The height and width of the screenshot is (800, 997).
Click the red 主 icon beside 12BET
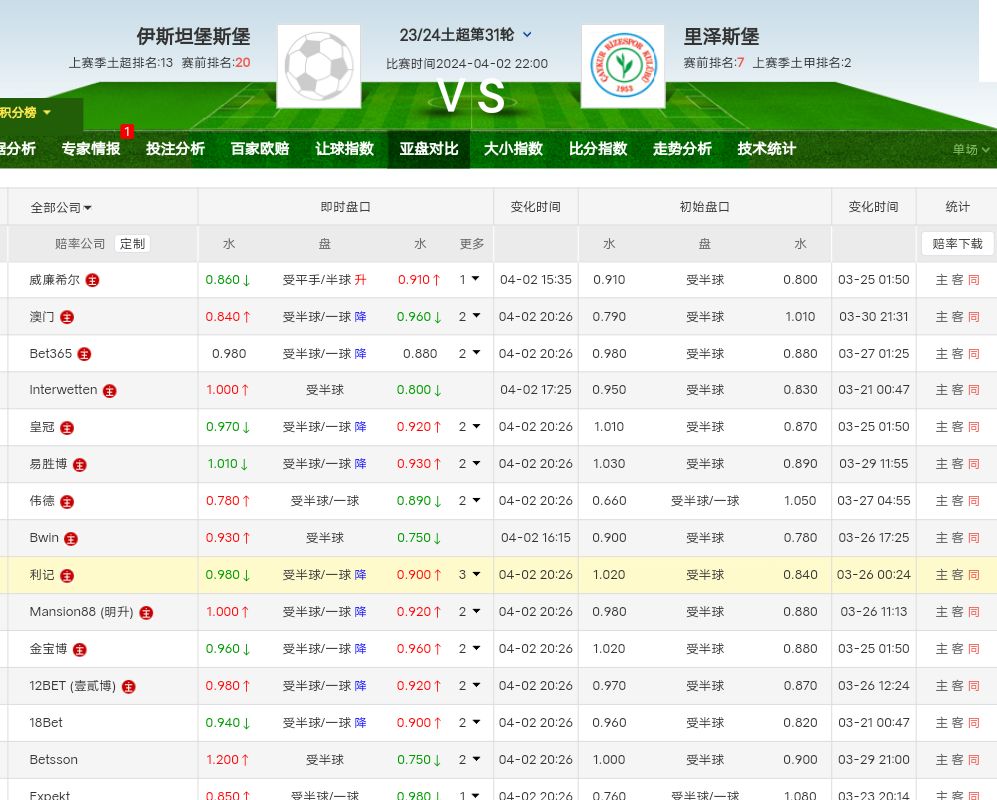(x=128, y=687)
